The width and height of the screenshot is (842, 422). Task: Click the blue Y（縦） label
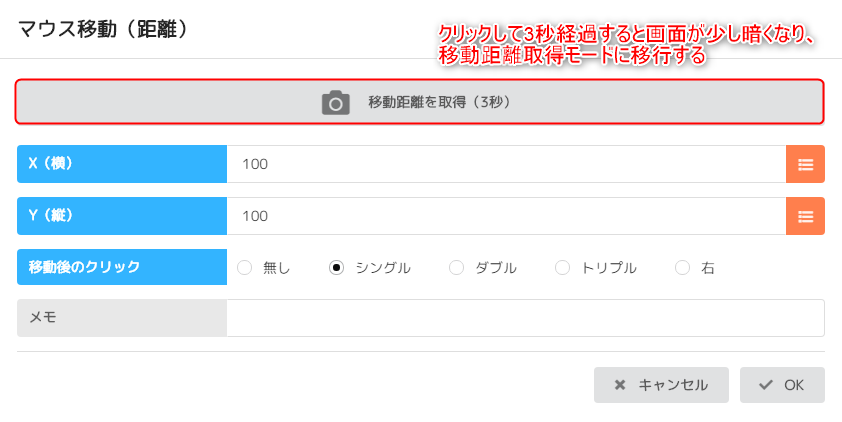(122, 216)
